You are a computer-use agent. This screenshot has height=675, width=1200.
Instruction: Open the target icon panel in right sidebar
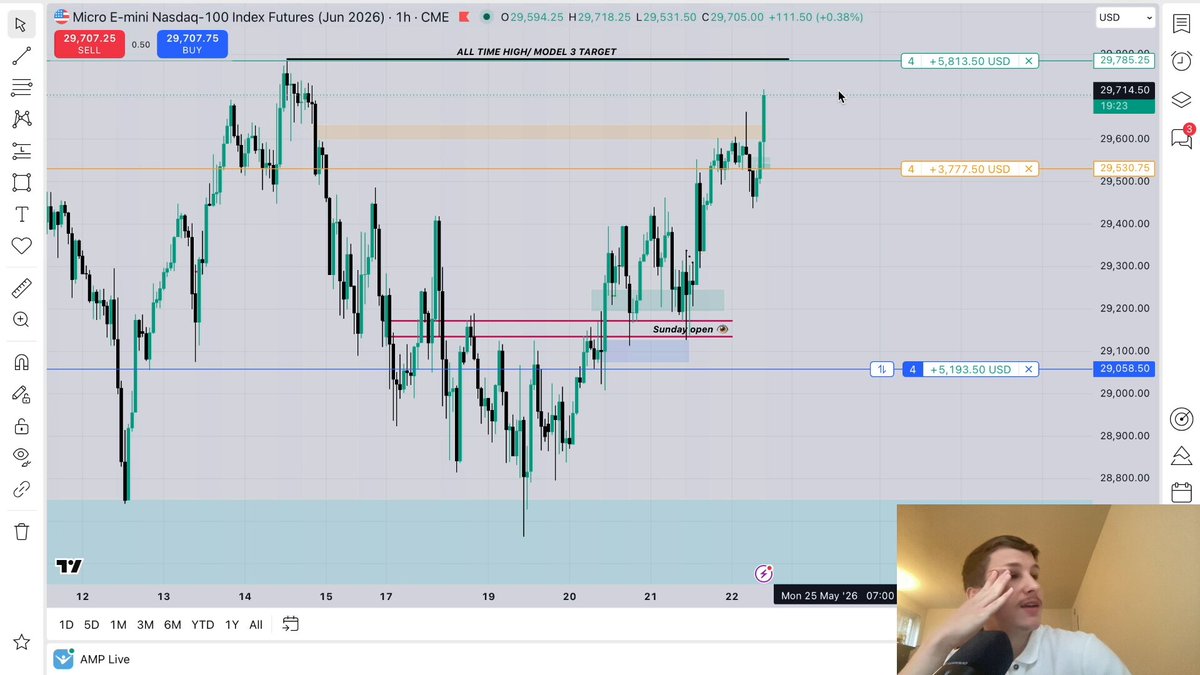click(x=1181, y=419)
